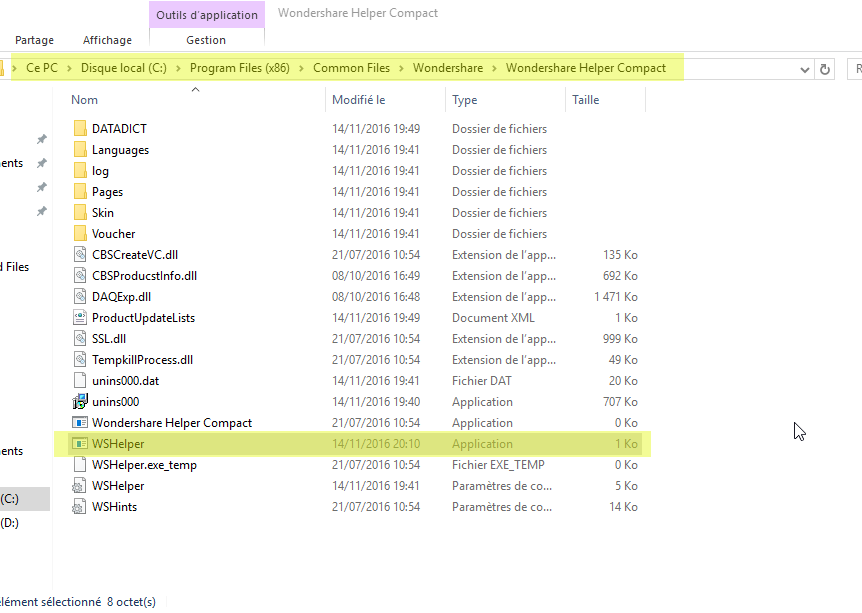862x613 pixels.
Task: Open the Gestion ribbon tab
Action: coord(206,40)
